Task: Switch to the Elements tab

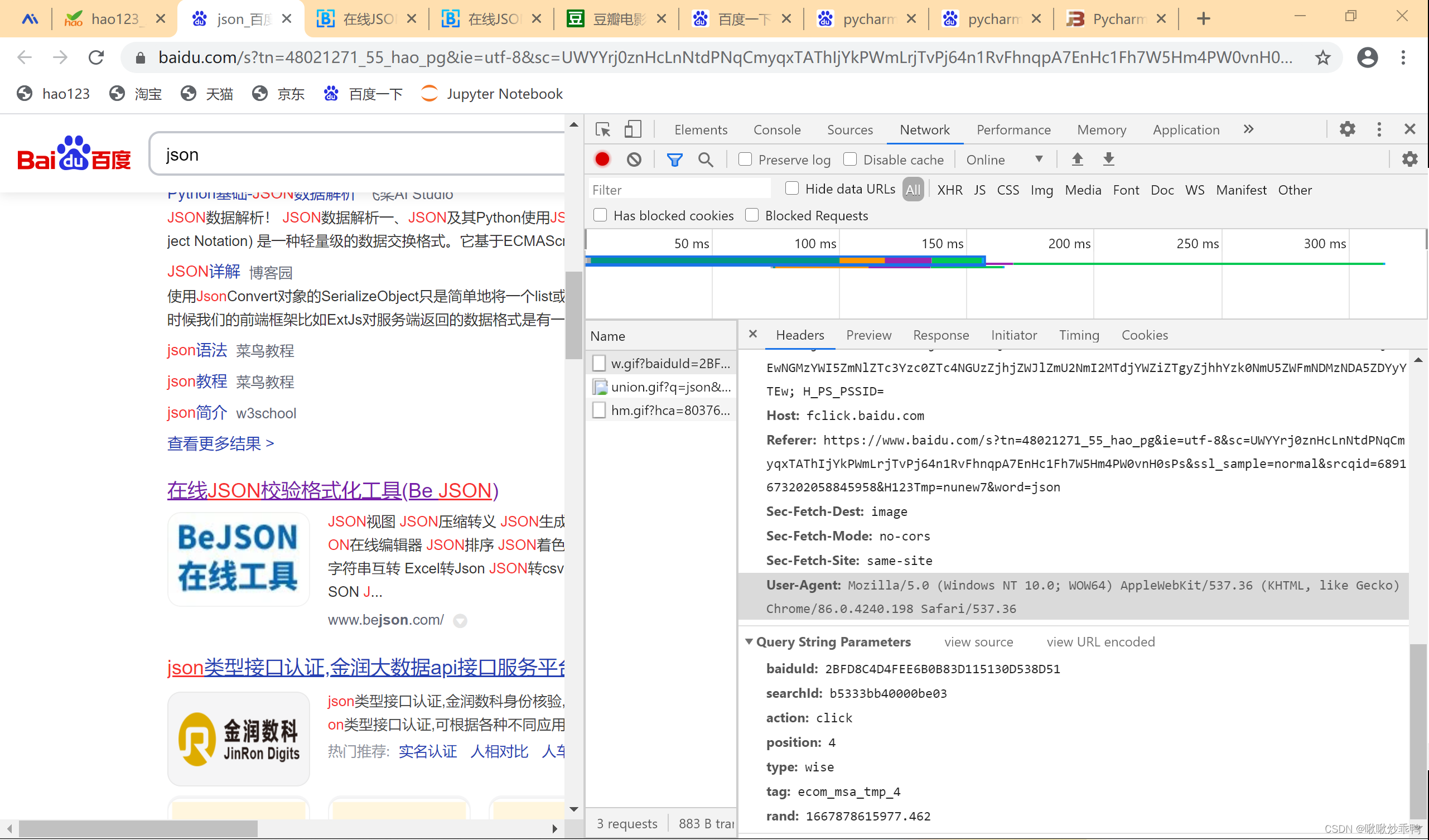Action: tap(701, 130)
